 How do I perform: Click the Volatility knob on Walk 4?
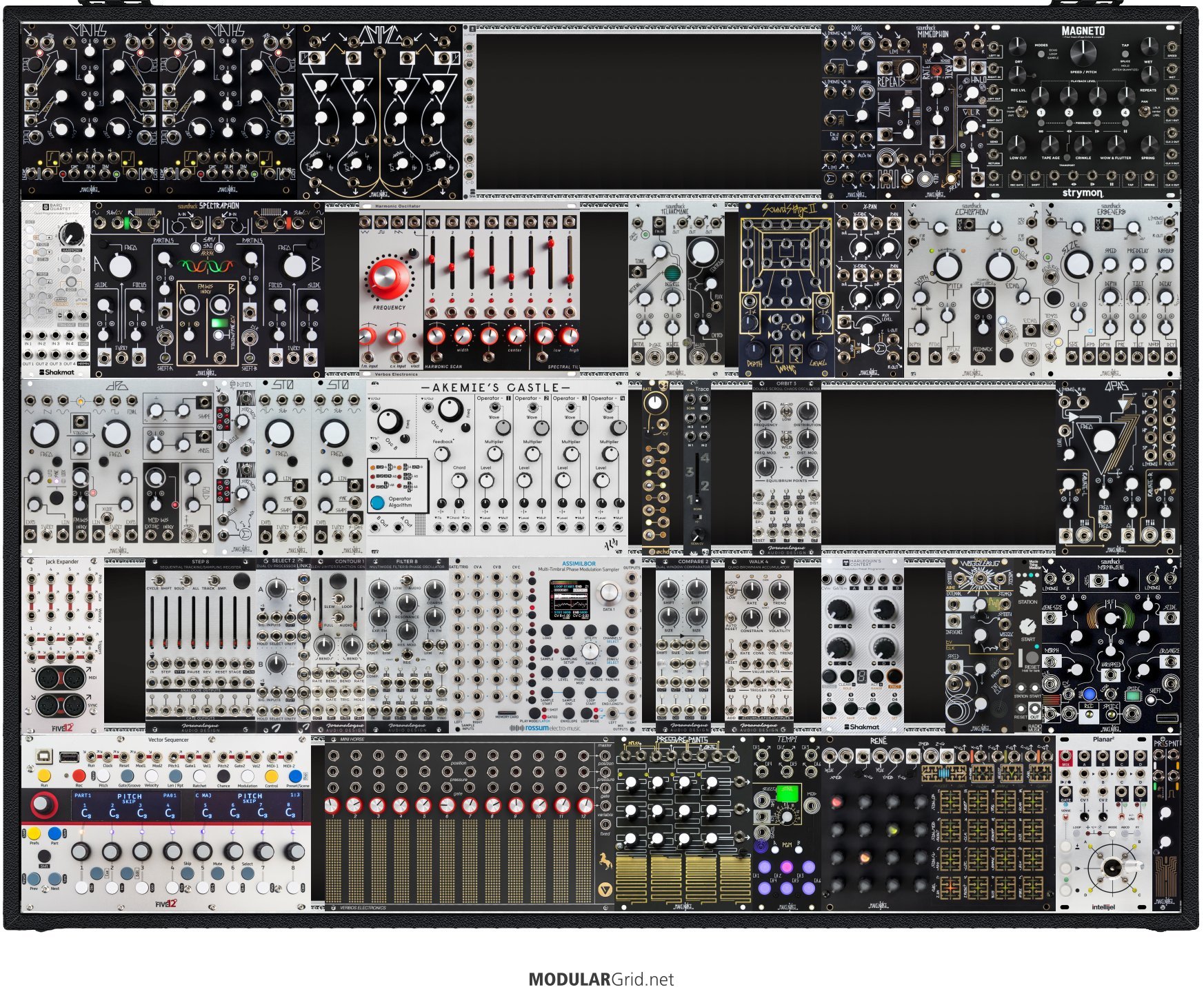(x=779, y=617)
